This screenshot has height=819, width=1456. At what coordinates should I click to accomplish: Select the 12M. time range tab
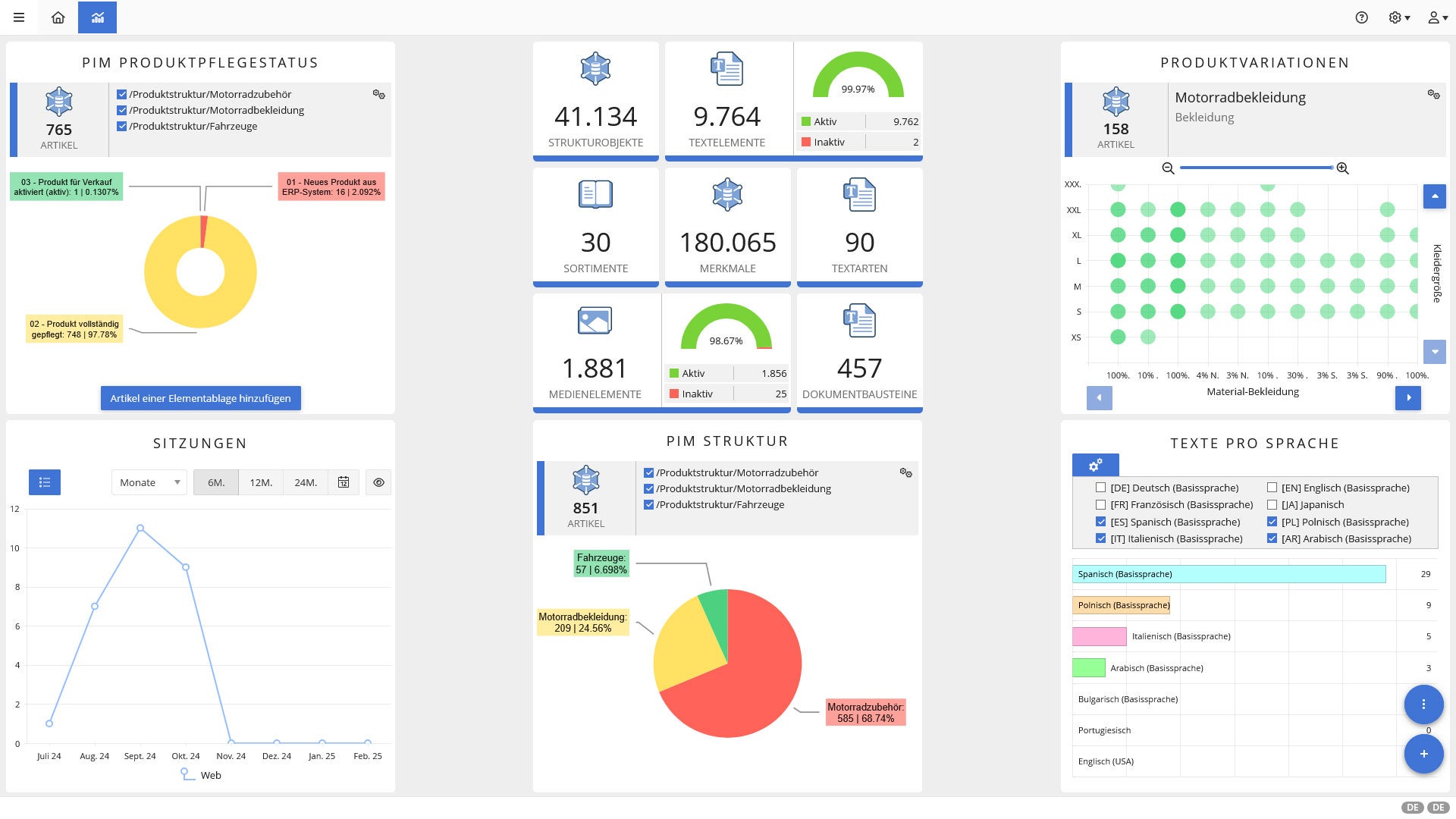(x=261, y=482)
